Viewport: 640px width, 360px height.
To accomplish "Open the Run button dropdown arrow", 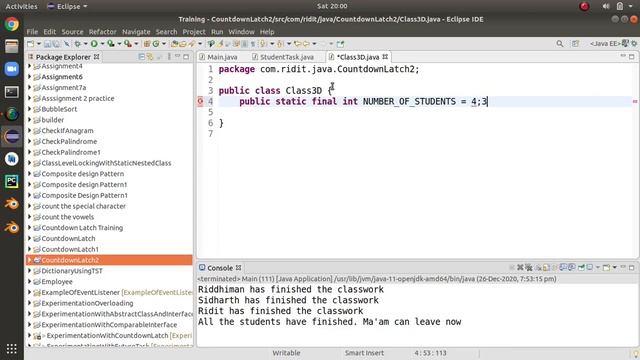I will 102,44.
